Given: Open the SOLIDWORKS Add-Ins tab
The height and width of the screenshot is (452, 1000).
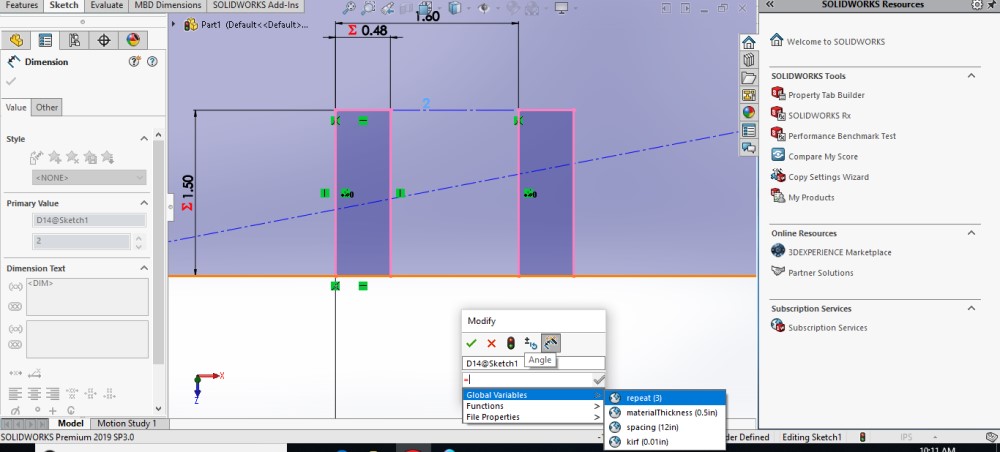Looking at the screenshot, I should (256, 5).
